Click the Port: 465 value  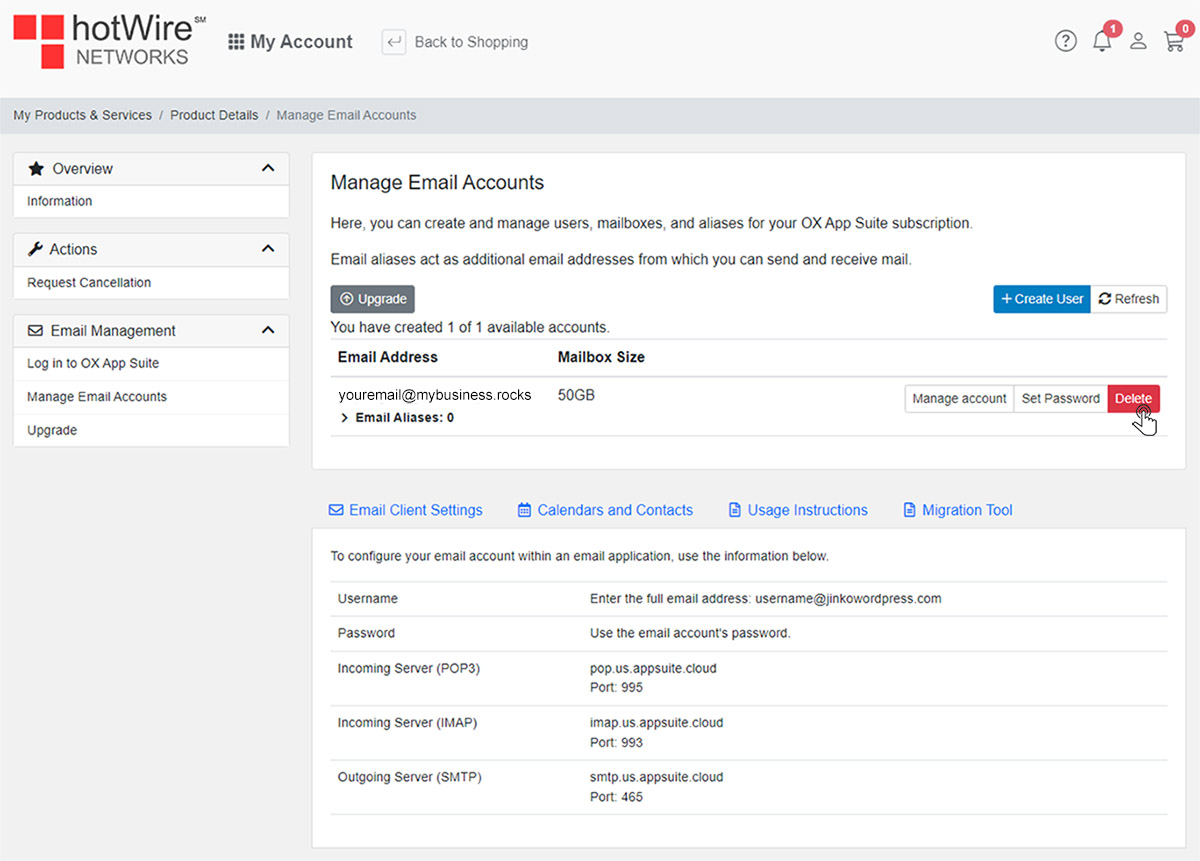[x=616, y=797]
